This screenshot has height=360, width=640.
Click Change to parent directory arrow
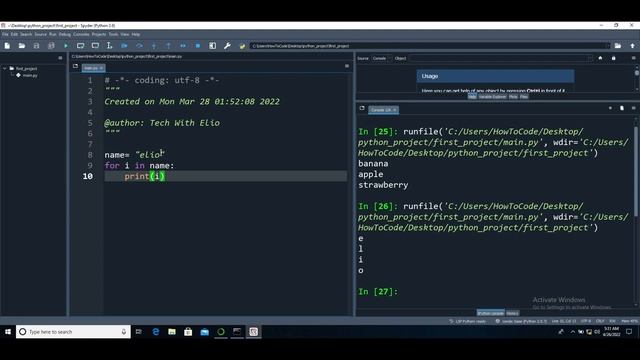pyautogui.click(x=632, y=46)
